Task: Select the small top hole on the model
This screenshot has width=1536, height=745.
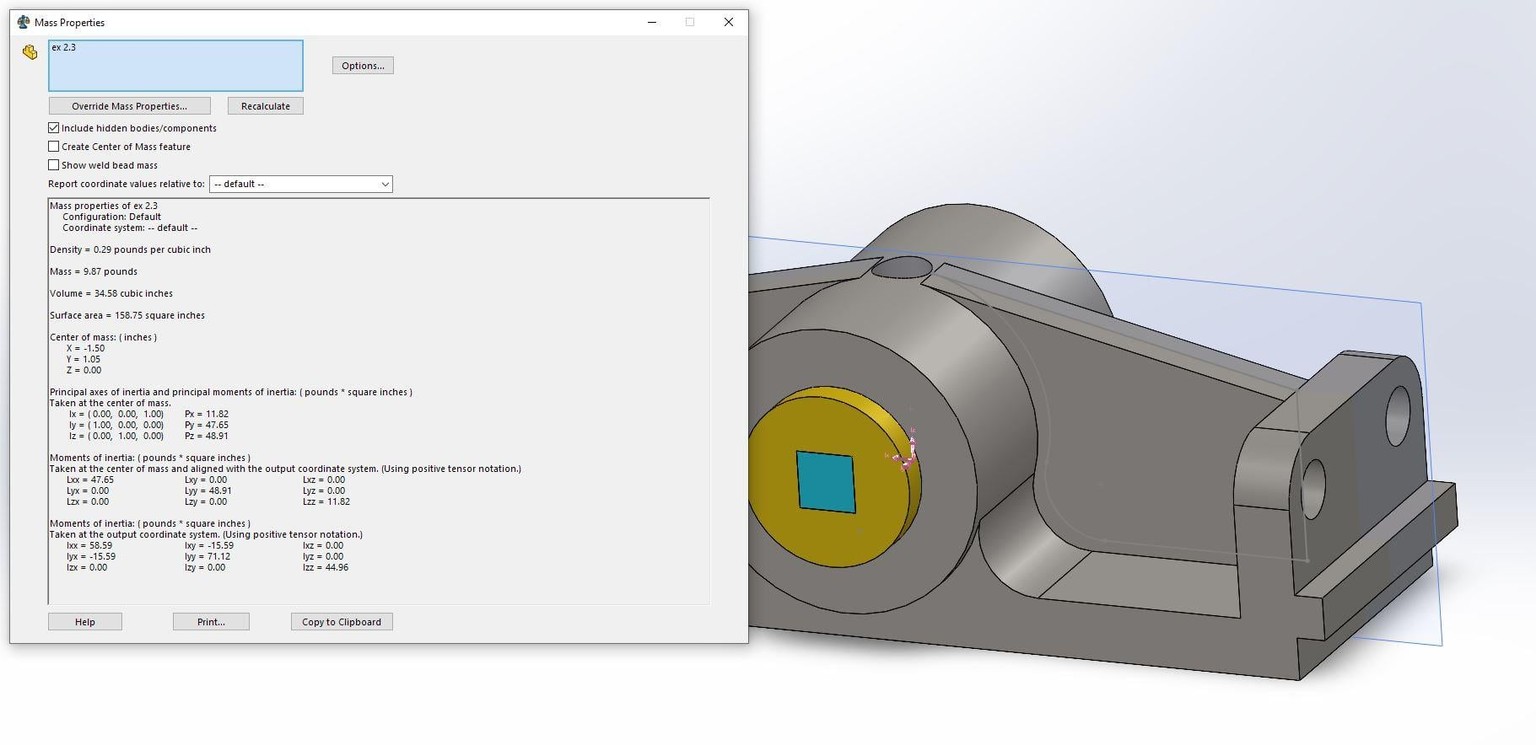Action: click(x=901, y=267)
